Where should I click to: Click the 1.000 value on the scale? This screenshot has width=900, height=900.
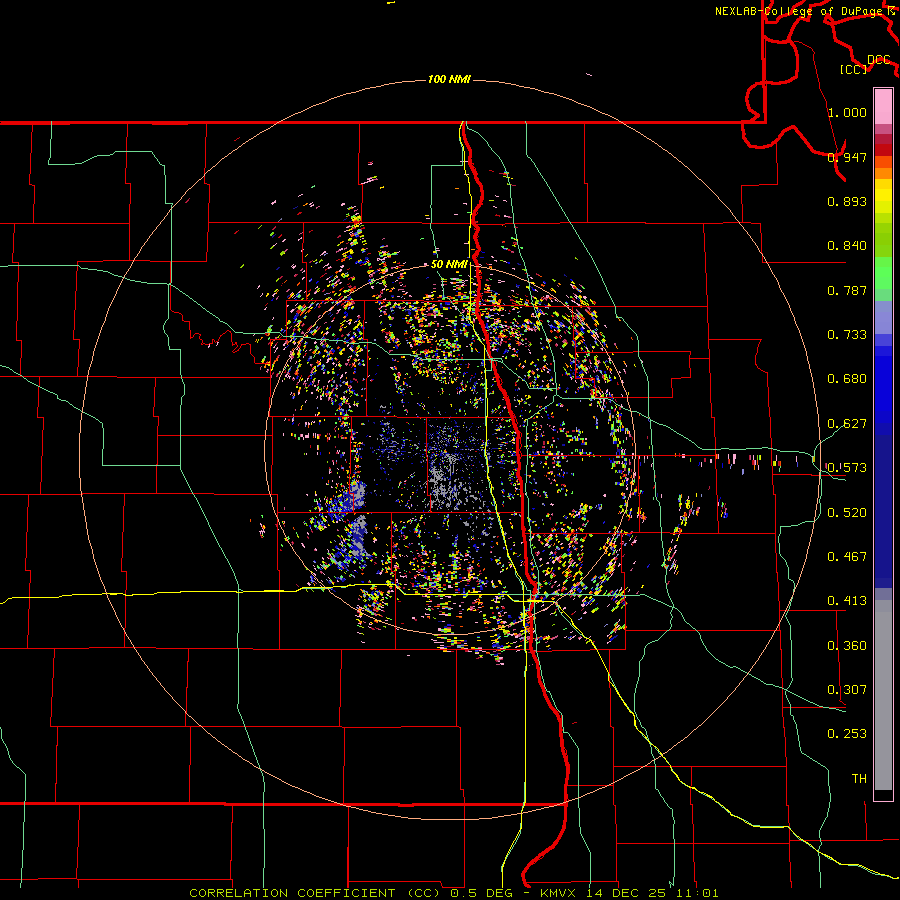pyautogui.click(x=847, y=112)
